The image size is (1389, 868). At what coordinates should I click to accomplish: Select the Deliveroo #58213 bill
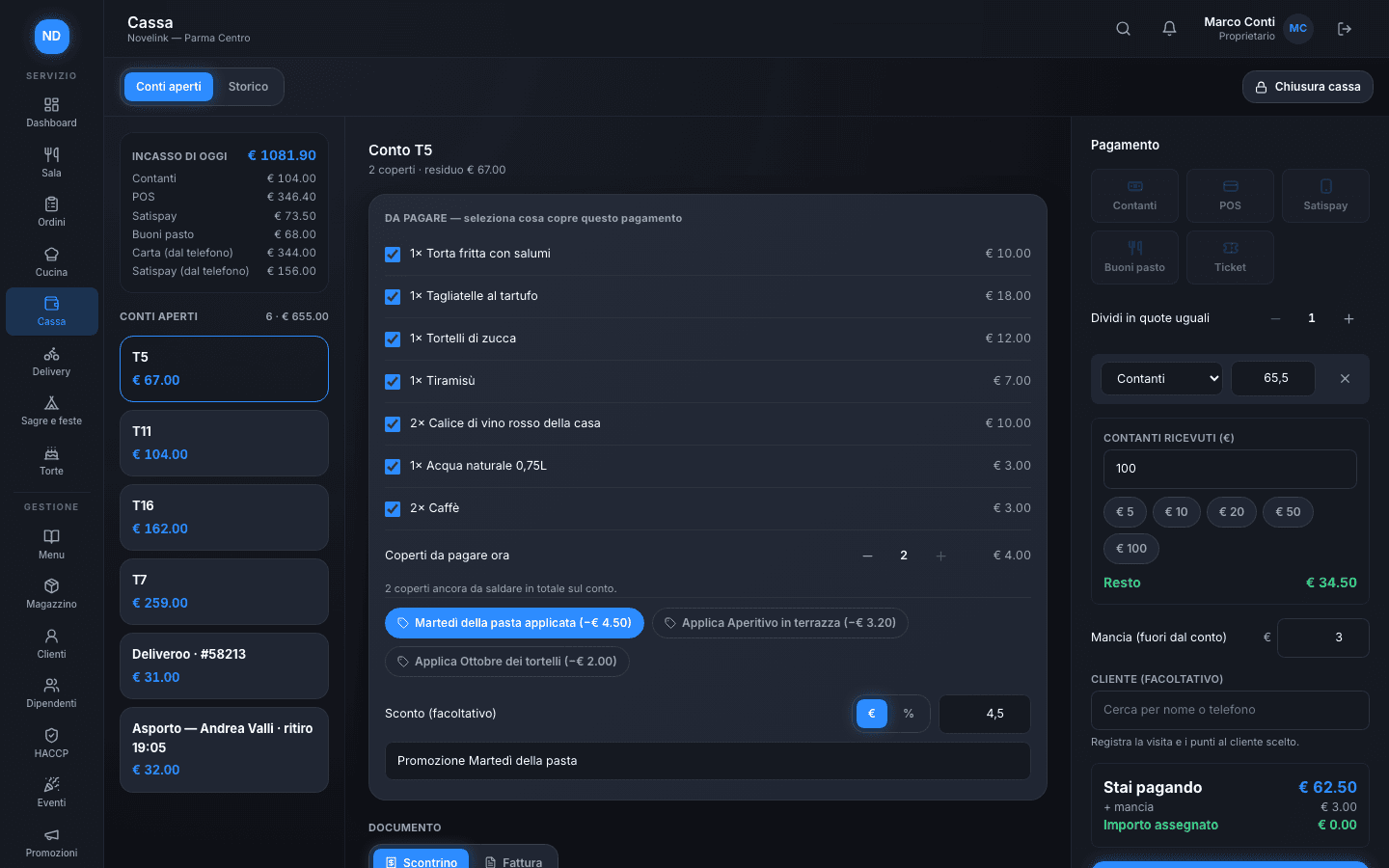tap(224, 666)
